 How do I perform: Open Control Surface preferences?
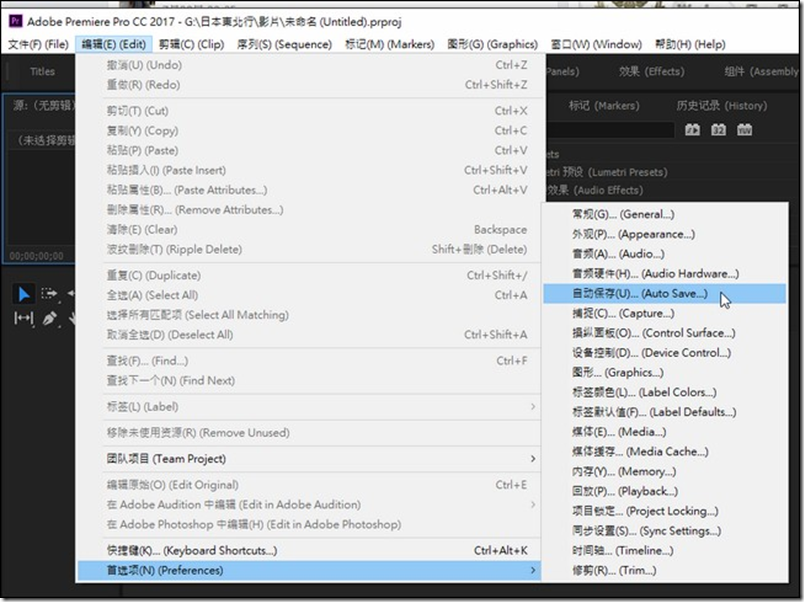click(x=665, y=333)
